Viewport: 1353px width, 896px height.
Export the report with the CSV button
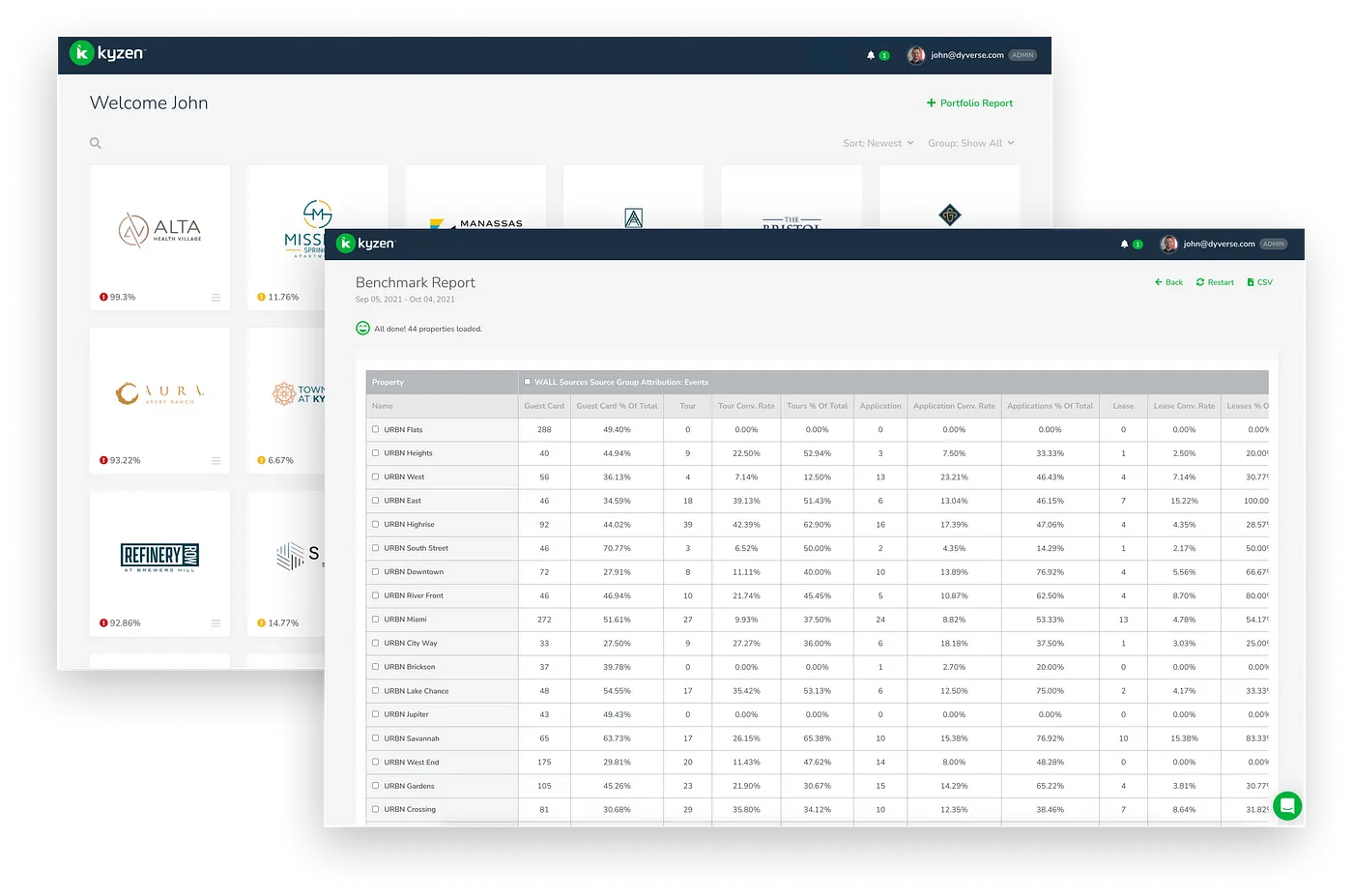(x=1259, y=282)
